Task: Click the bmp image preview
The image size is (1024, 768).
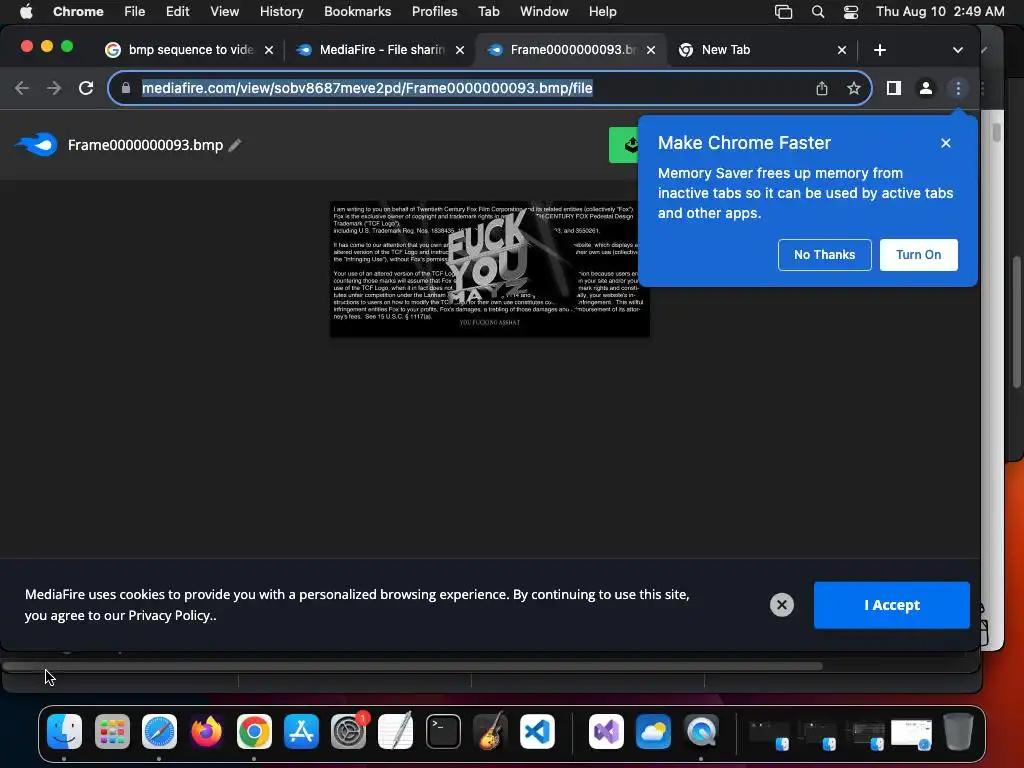Action: (x=489, y=269)
